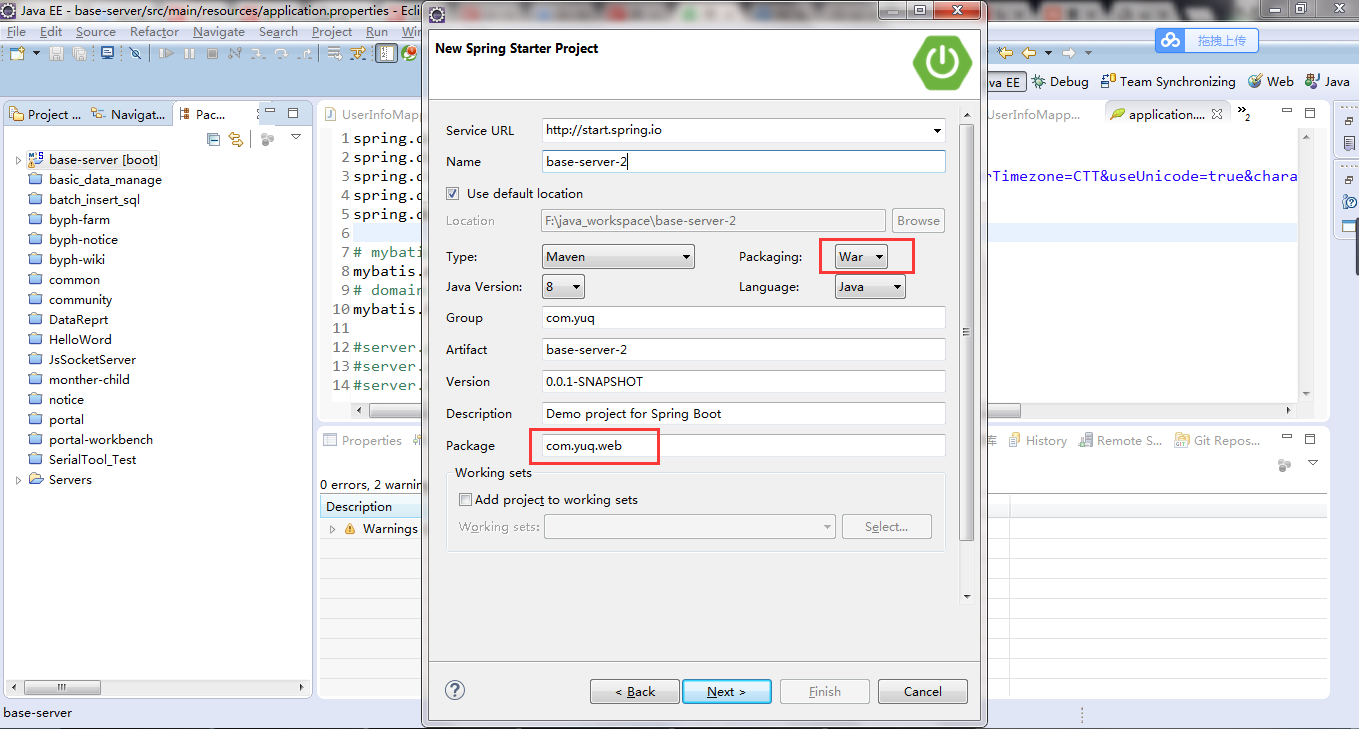Open the Refactor menu
The height and width of the screenshot is (729, 1359).
155,31
